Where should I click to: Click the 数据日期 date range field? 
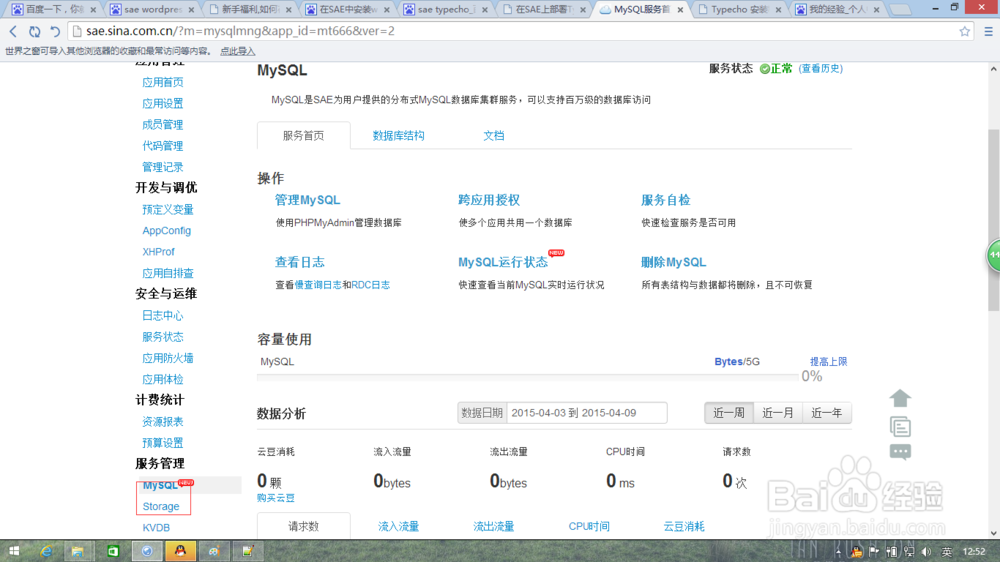click(587, 413)
